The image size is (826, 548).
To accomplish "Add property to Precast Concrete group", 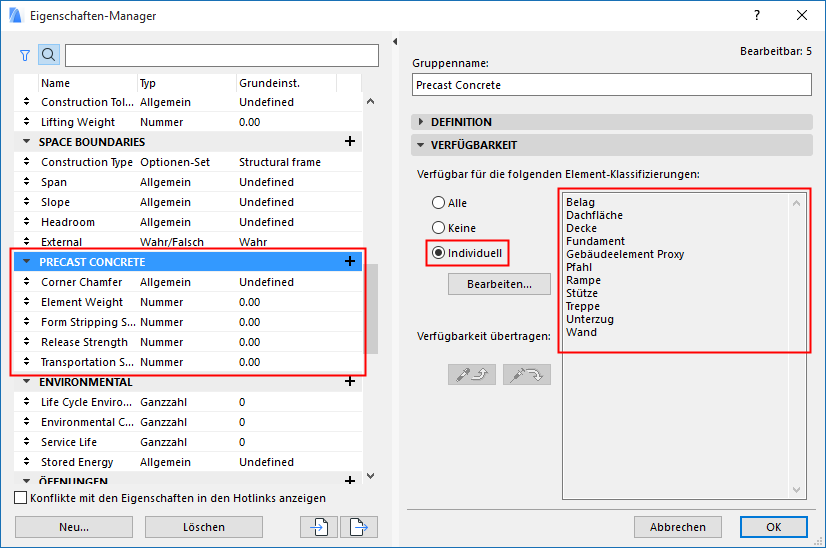I will tap(350, 261).
